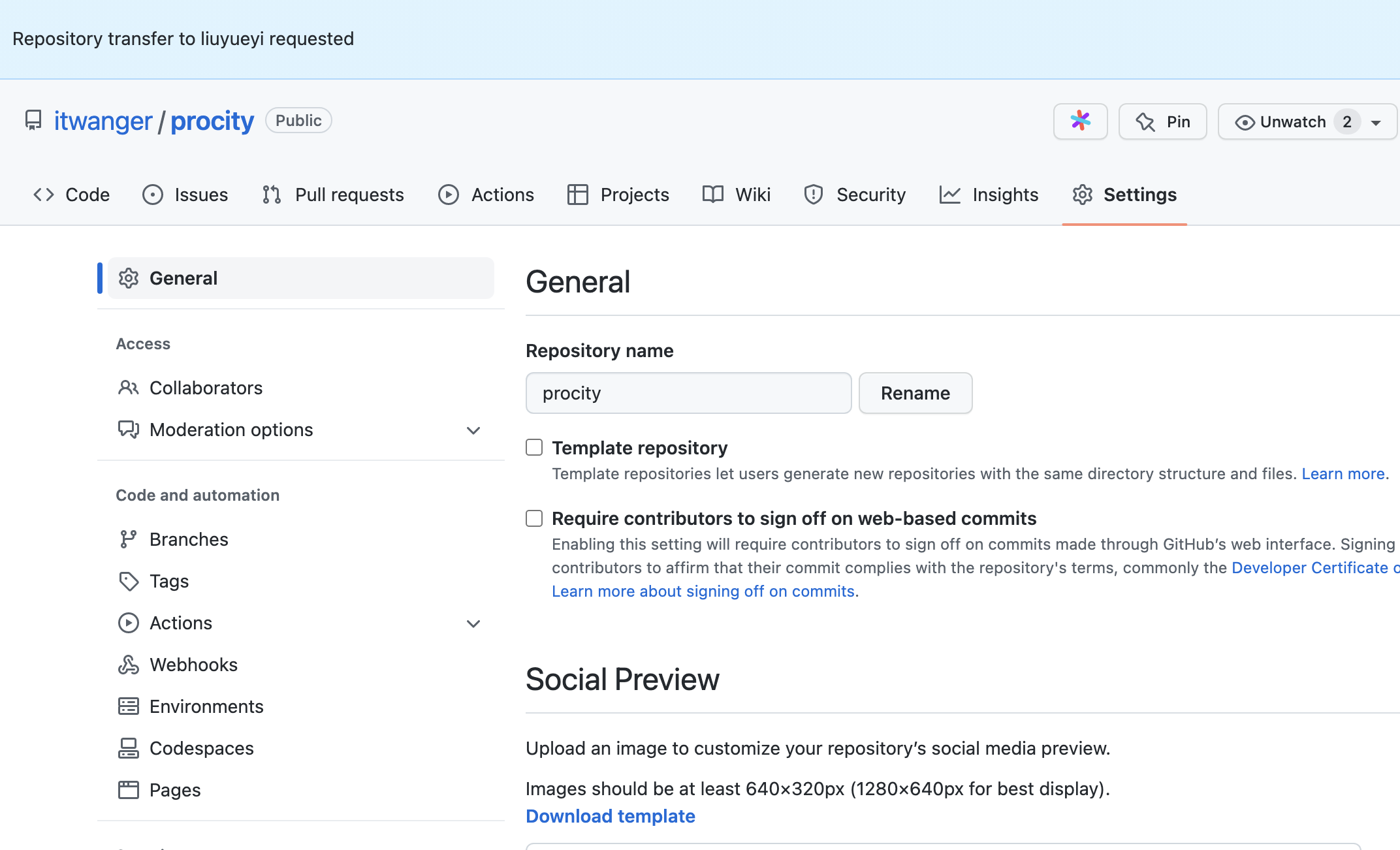Check Require contributors to sign off checkbox
This screenshot has height=850, width=1400.
point(534,518)
